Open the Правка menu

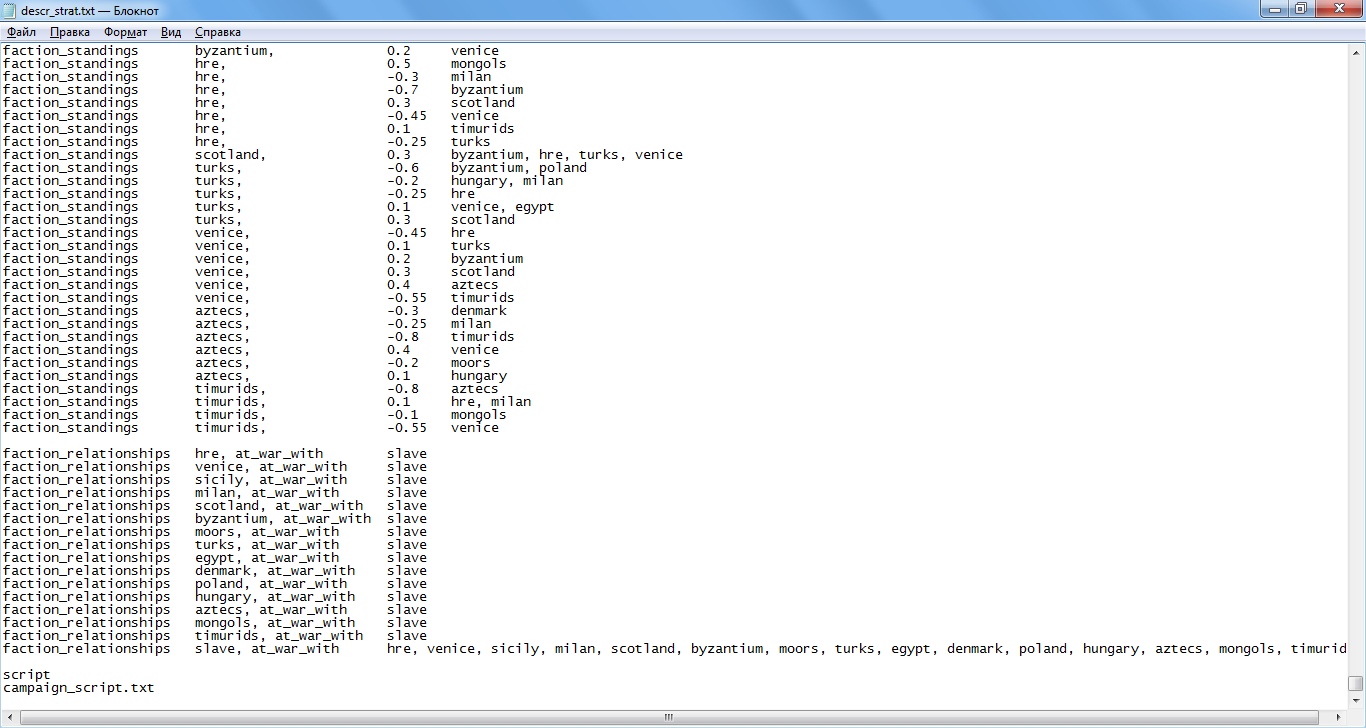click(x=69, y=32)
